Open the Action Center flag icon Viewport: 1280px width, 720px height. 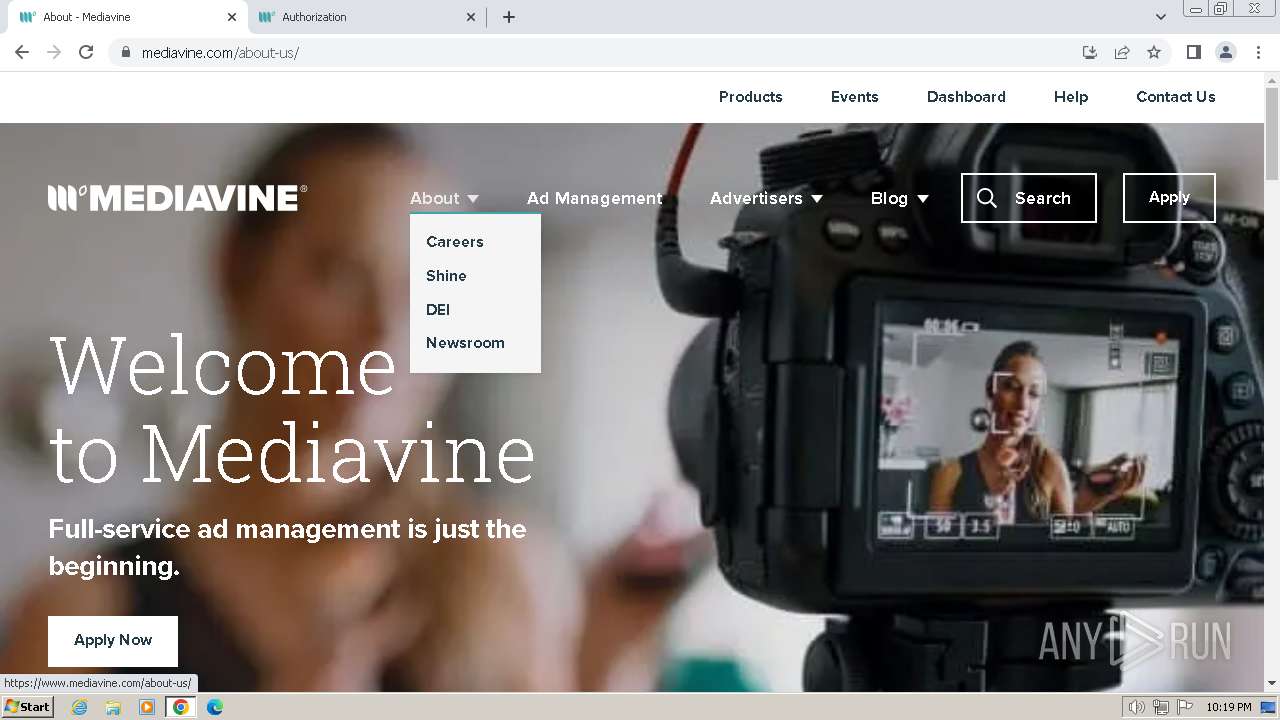click(1185, 707)
